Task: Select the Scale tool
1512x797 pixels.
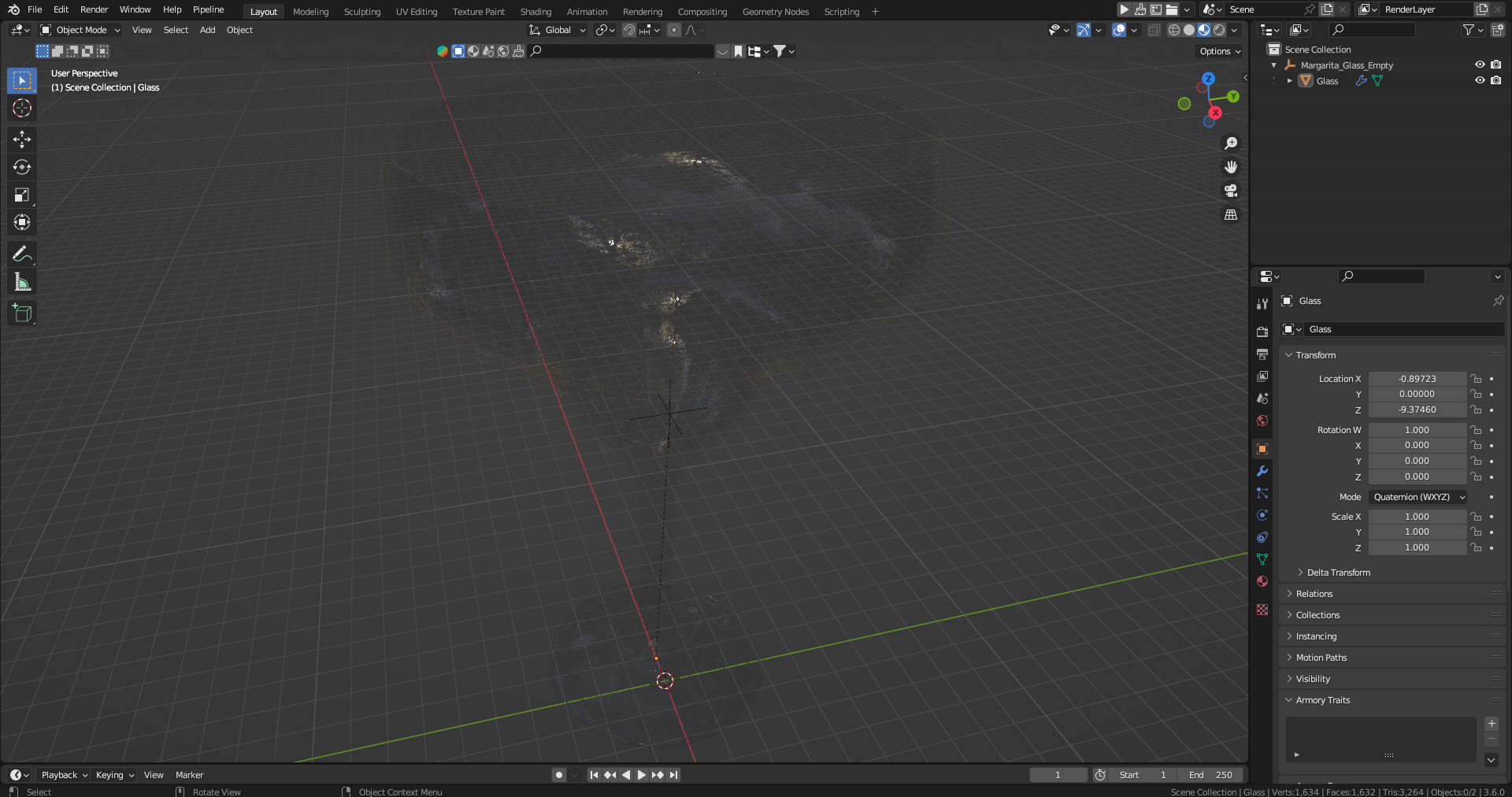Action: [22, 195]
